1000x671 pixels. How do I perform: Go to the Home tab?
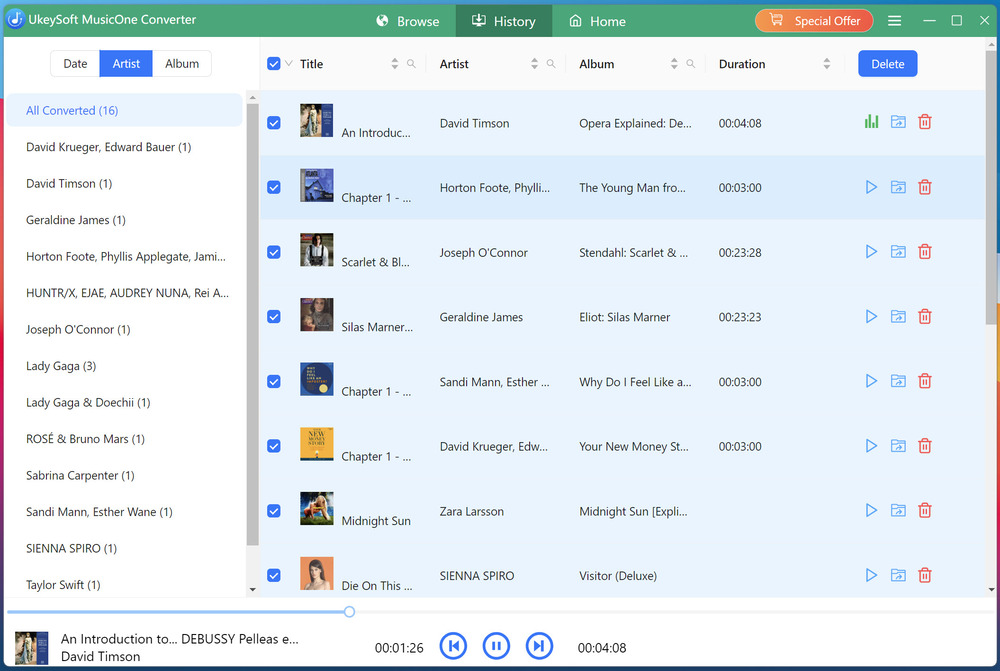[x=598, y=21]
